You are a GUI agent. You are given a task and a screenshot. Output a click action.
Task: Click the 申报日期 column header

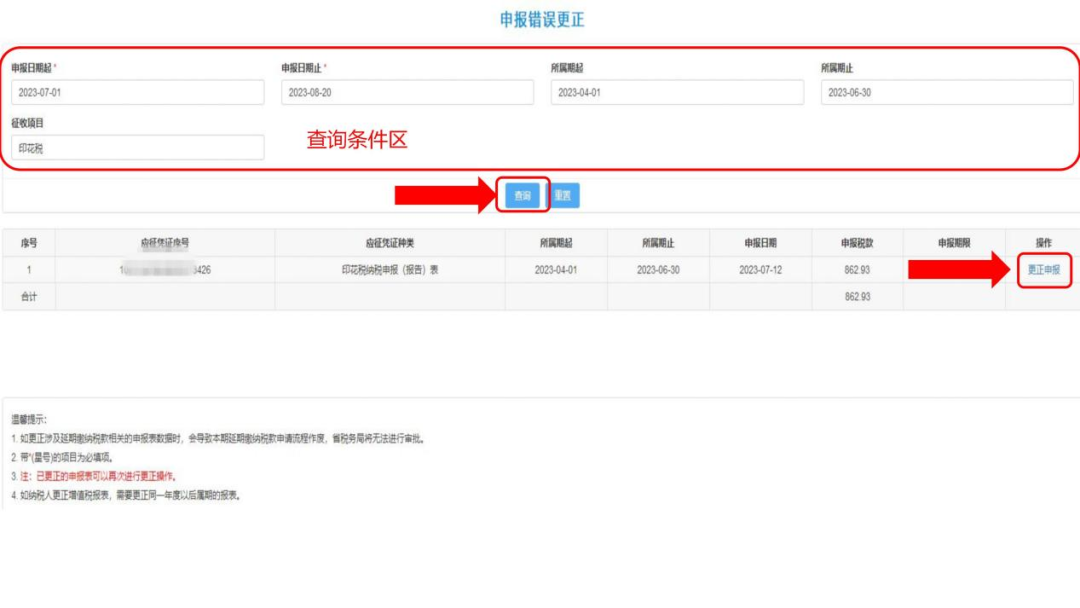click(760, 243)
